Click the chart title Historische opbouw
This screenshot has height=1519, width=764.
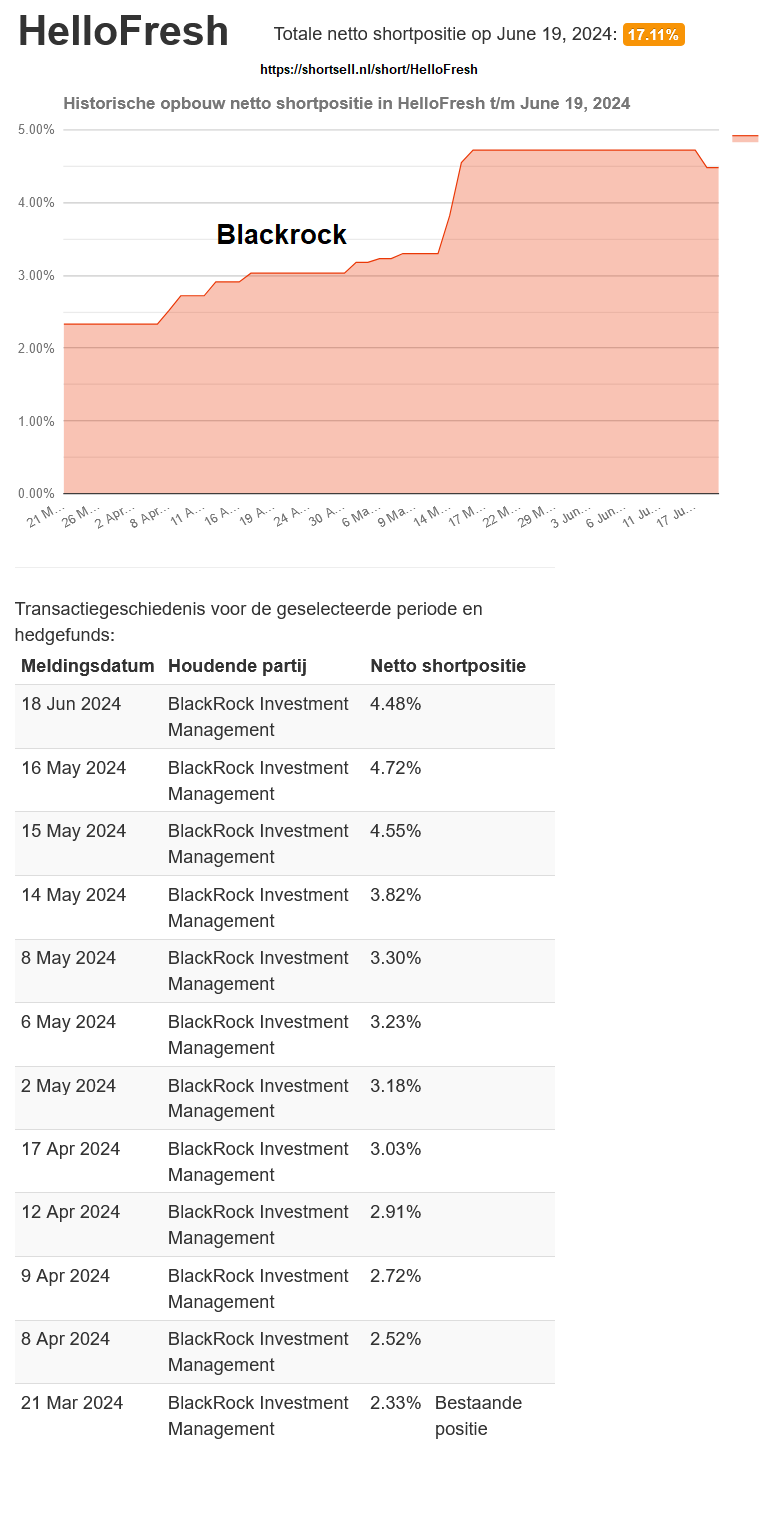[x=346, y=103]
